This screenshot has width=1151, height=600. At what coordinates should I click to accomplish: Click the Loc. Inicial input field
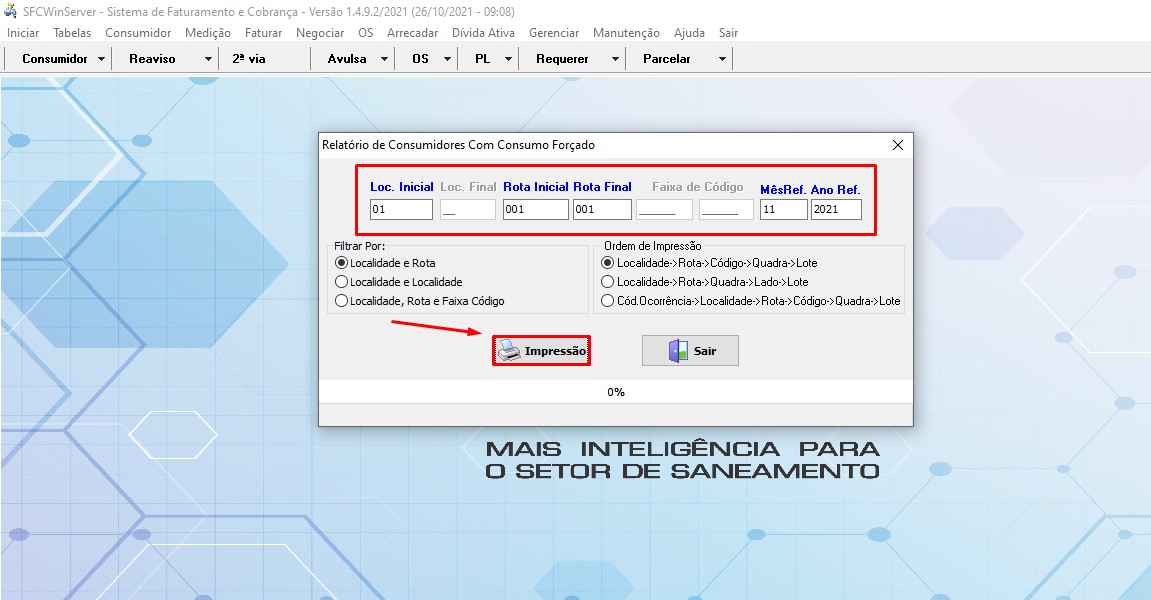[x=400, y=210]
